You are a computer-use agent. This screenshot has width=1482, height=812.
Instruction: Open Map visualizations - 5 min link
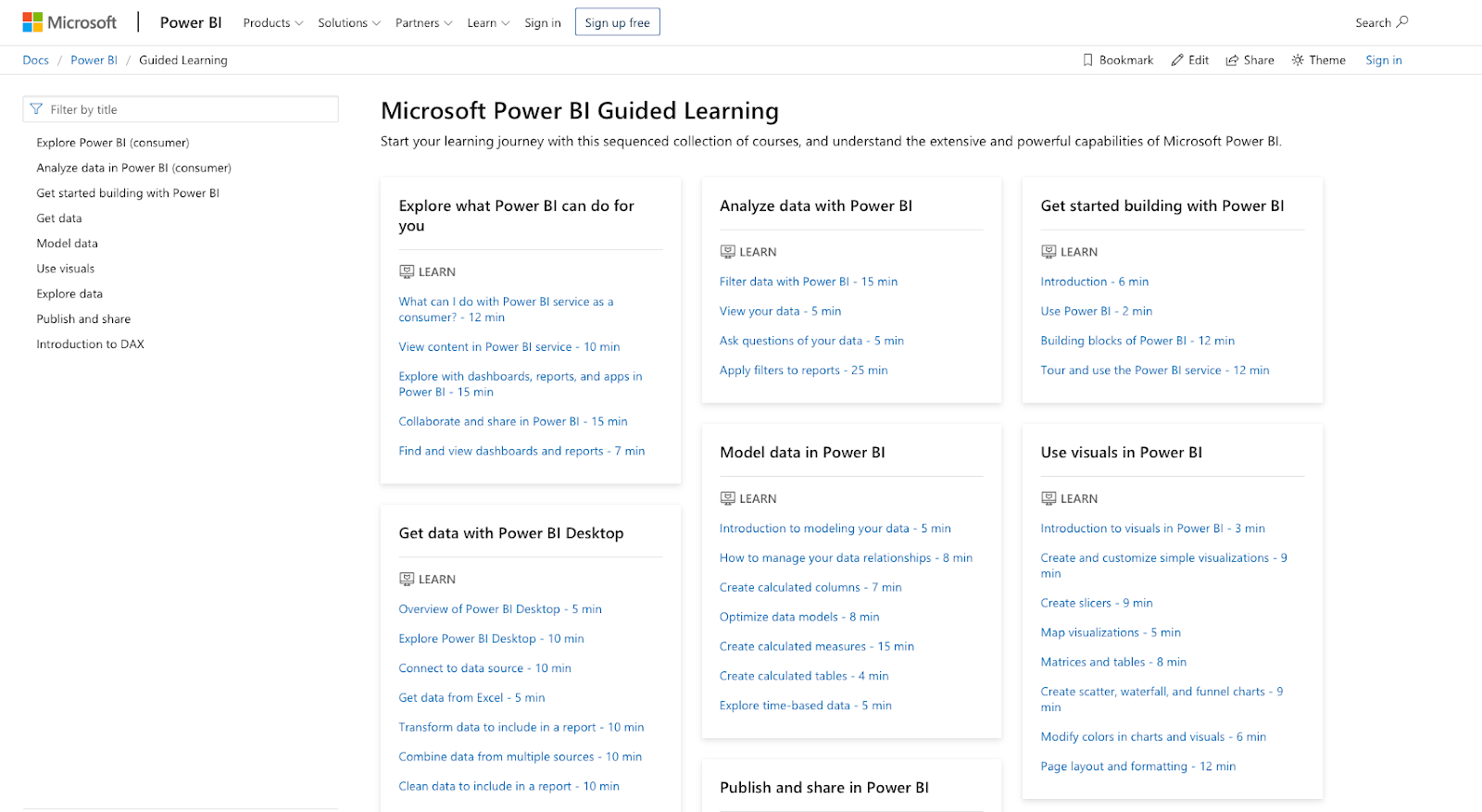click(x=1111, y=632)
